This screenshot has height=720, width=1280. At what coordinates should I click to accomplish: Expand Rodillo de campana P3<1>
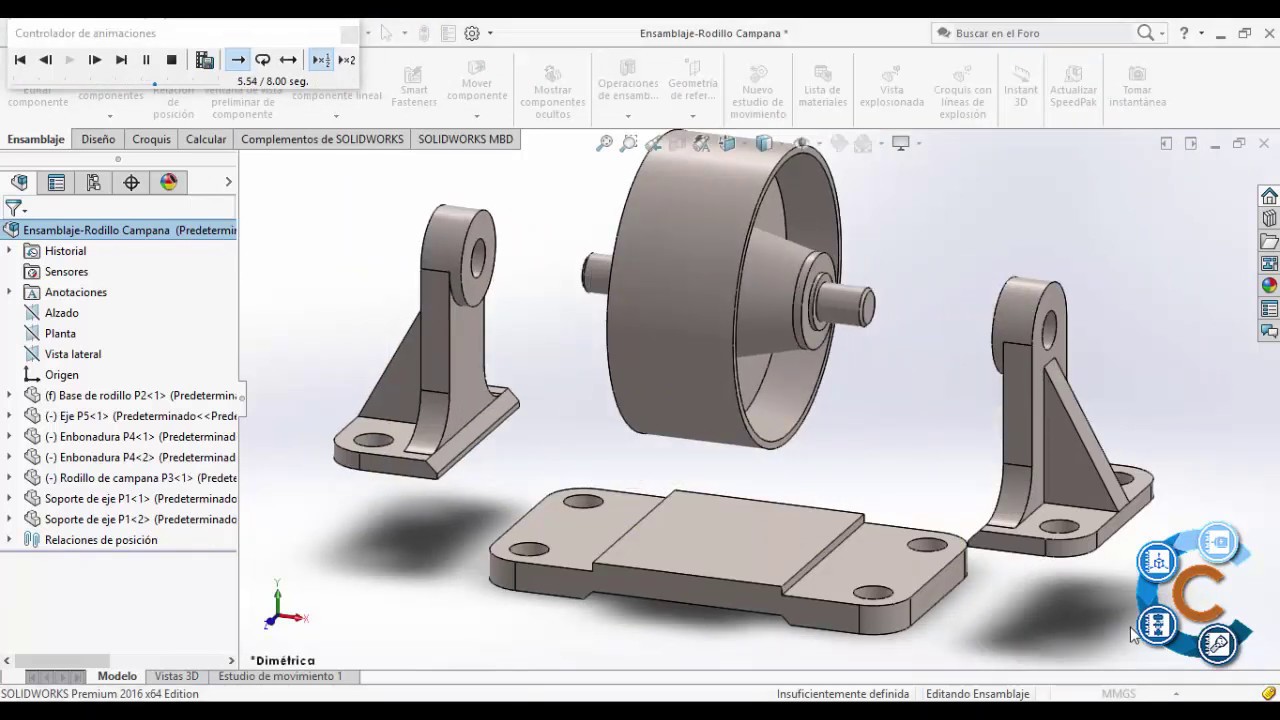click(x=9, y=478)
